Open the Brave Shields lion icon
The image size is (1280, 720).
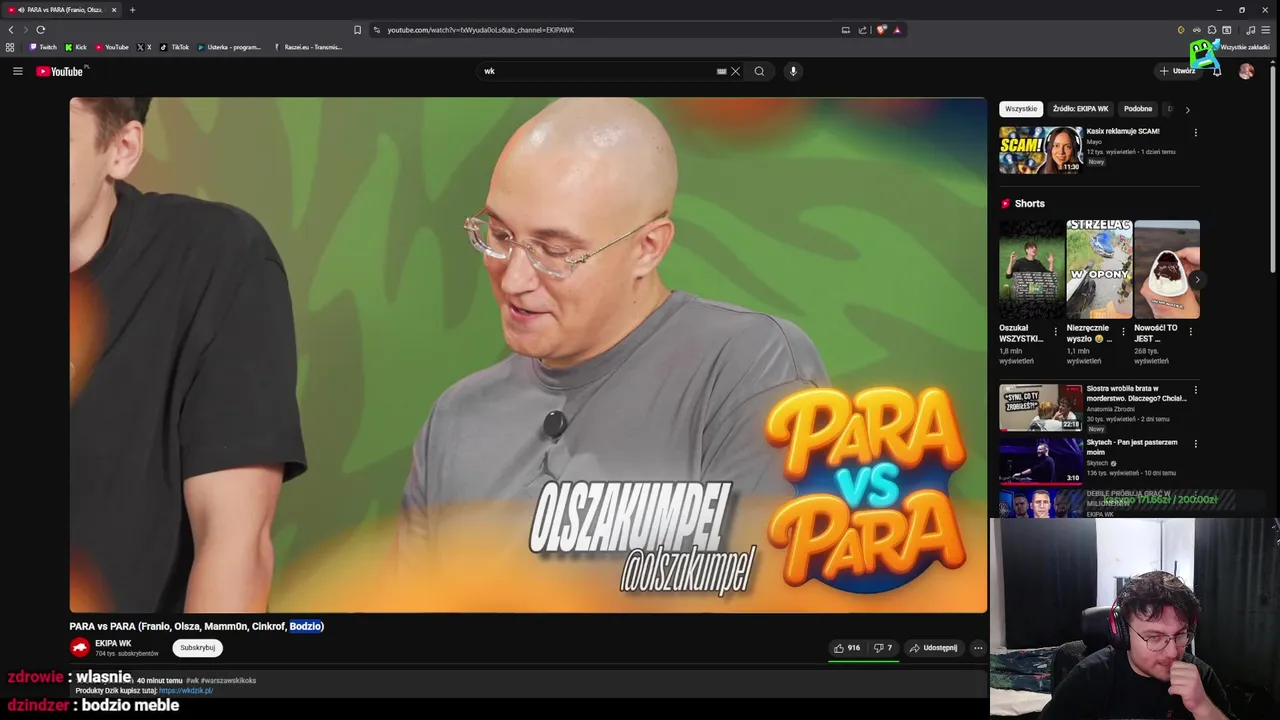coord(881,30)
